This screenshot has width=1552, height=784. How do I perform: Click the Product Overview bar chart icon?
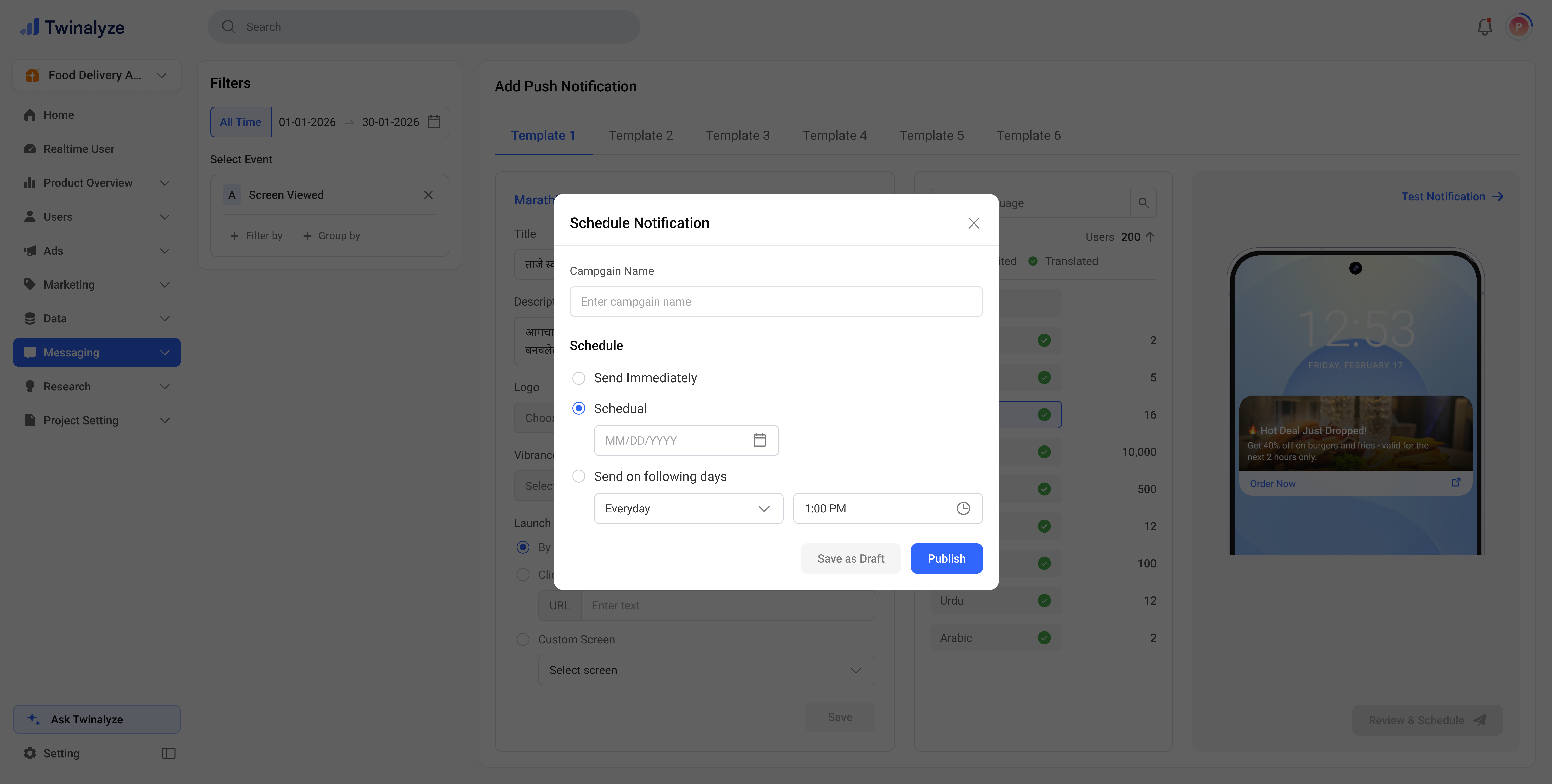point(30,183)
